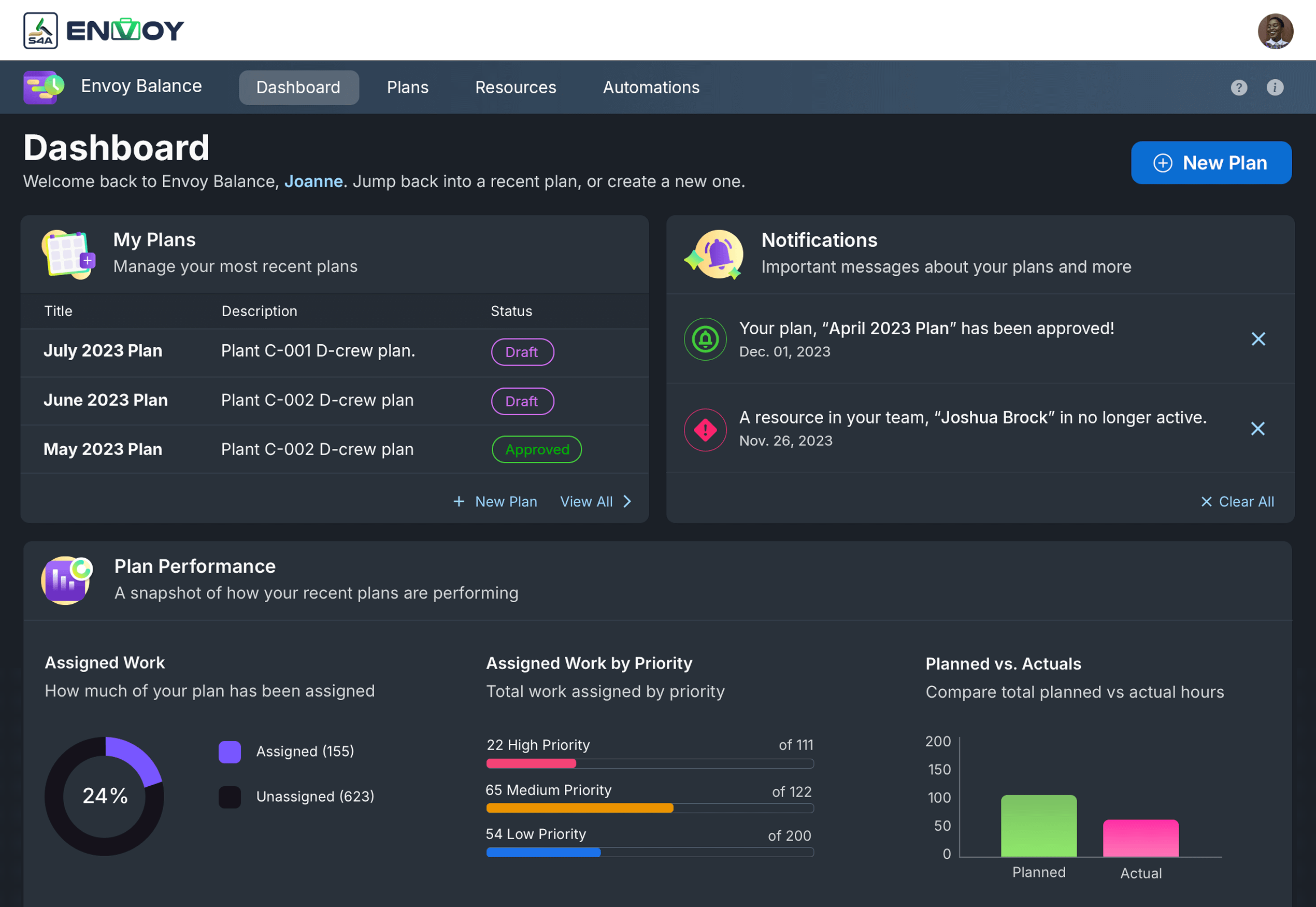
Task: Dismiss the Joshua Brock resource notification
Action: [x=1257, y=429]
